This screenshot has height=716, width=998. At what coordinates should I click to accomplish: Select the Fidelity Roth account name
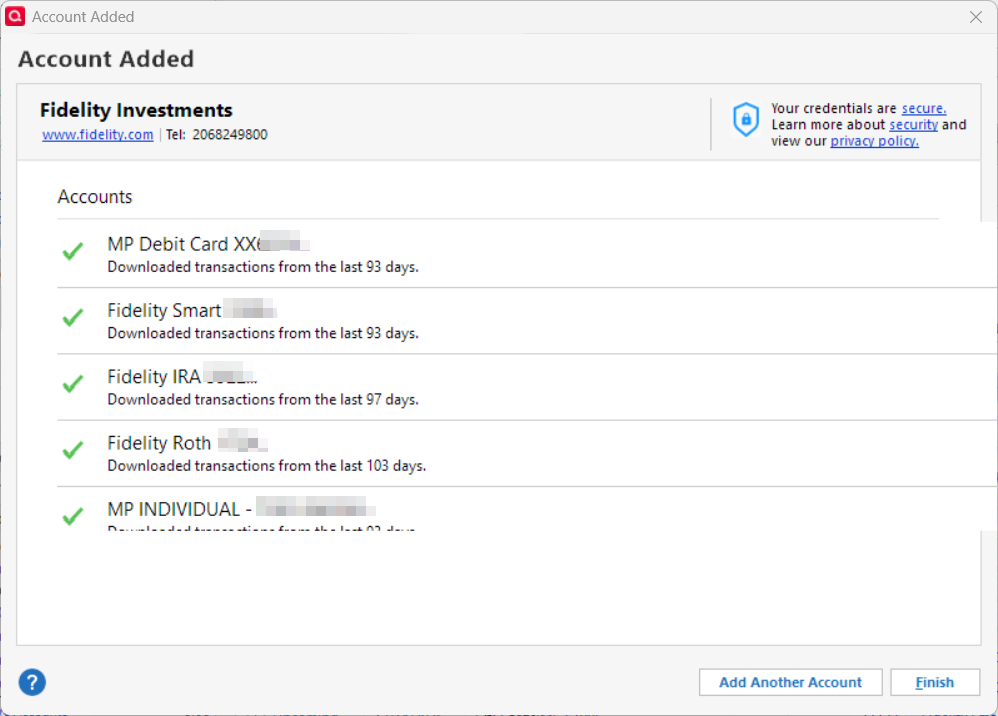click(187, 443)
